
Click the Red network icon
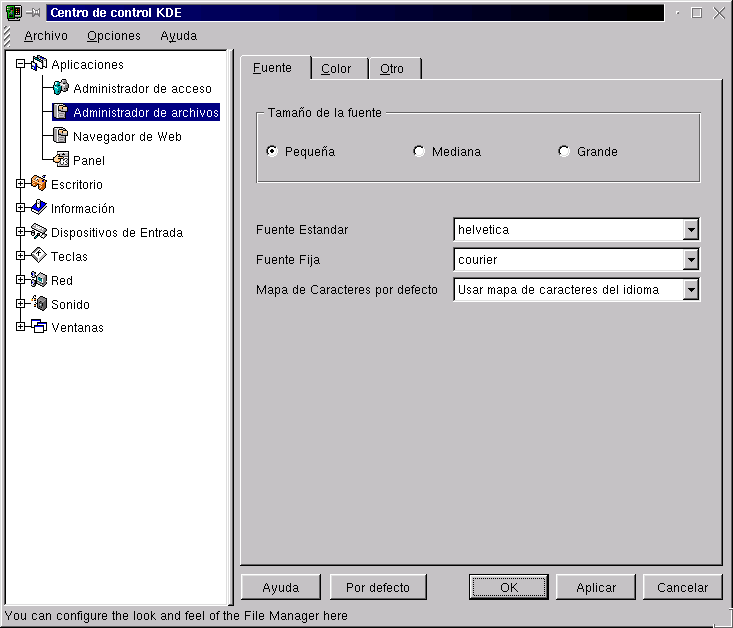[39, 280]
